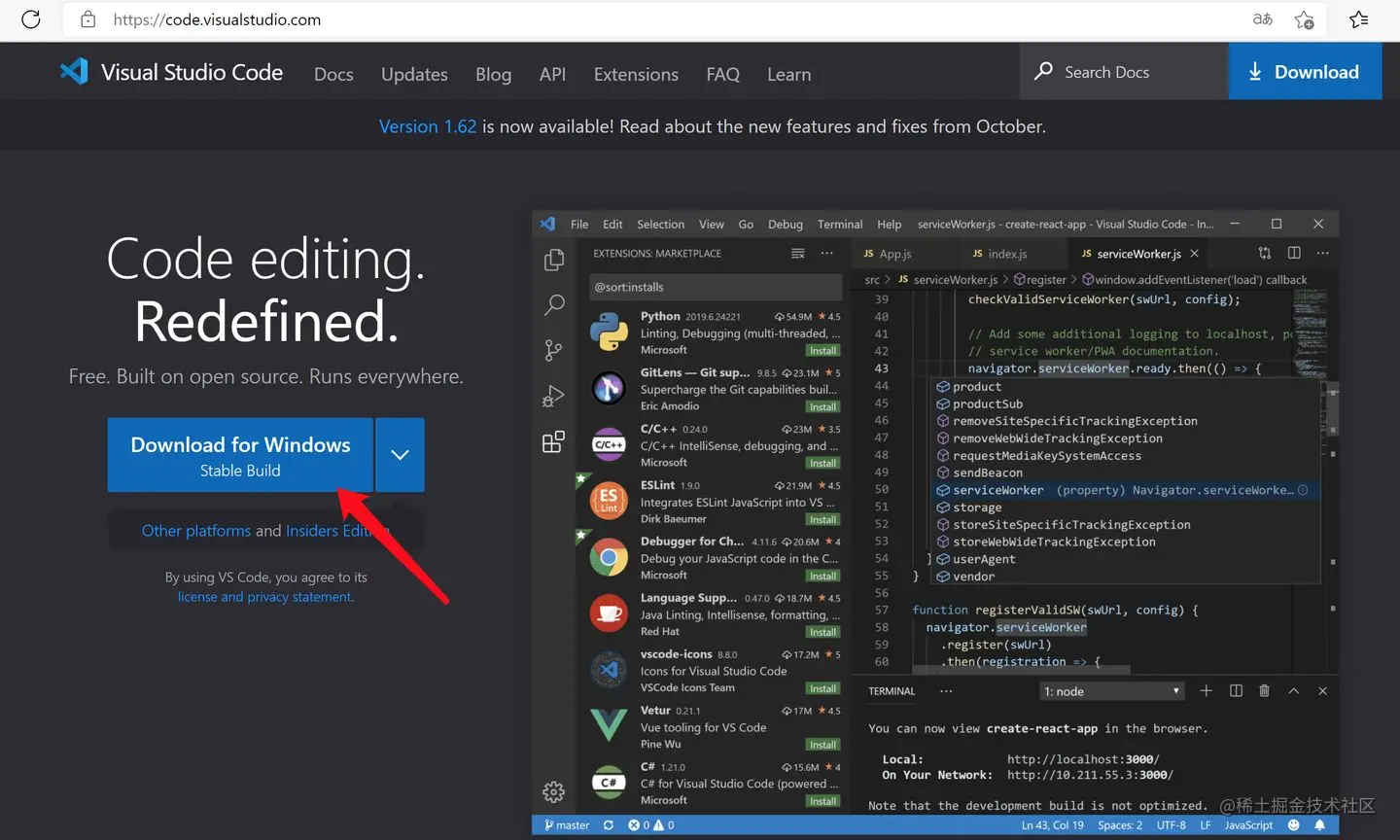1400x840 pixels.
Task: Expand the download options chevron button
Action: (400, 455)
